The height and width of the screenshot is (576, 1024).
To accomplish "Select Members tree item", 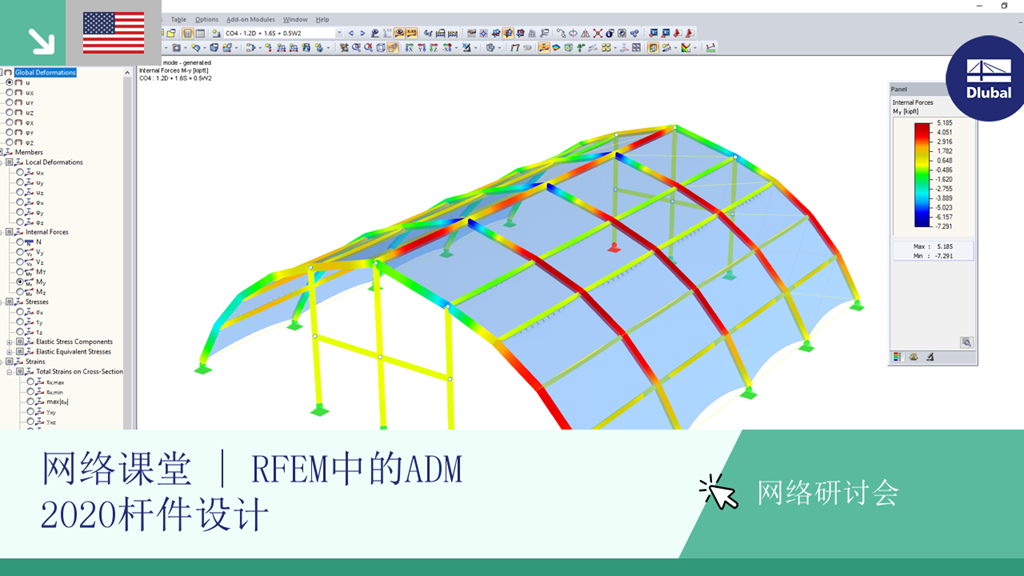I will (29, 152).
